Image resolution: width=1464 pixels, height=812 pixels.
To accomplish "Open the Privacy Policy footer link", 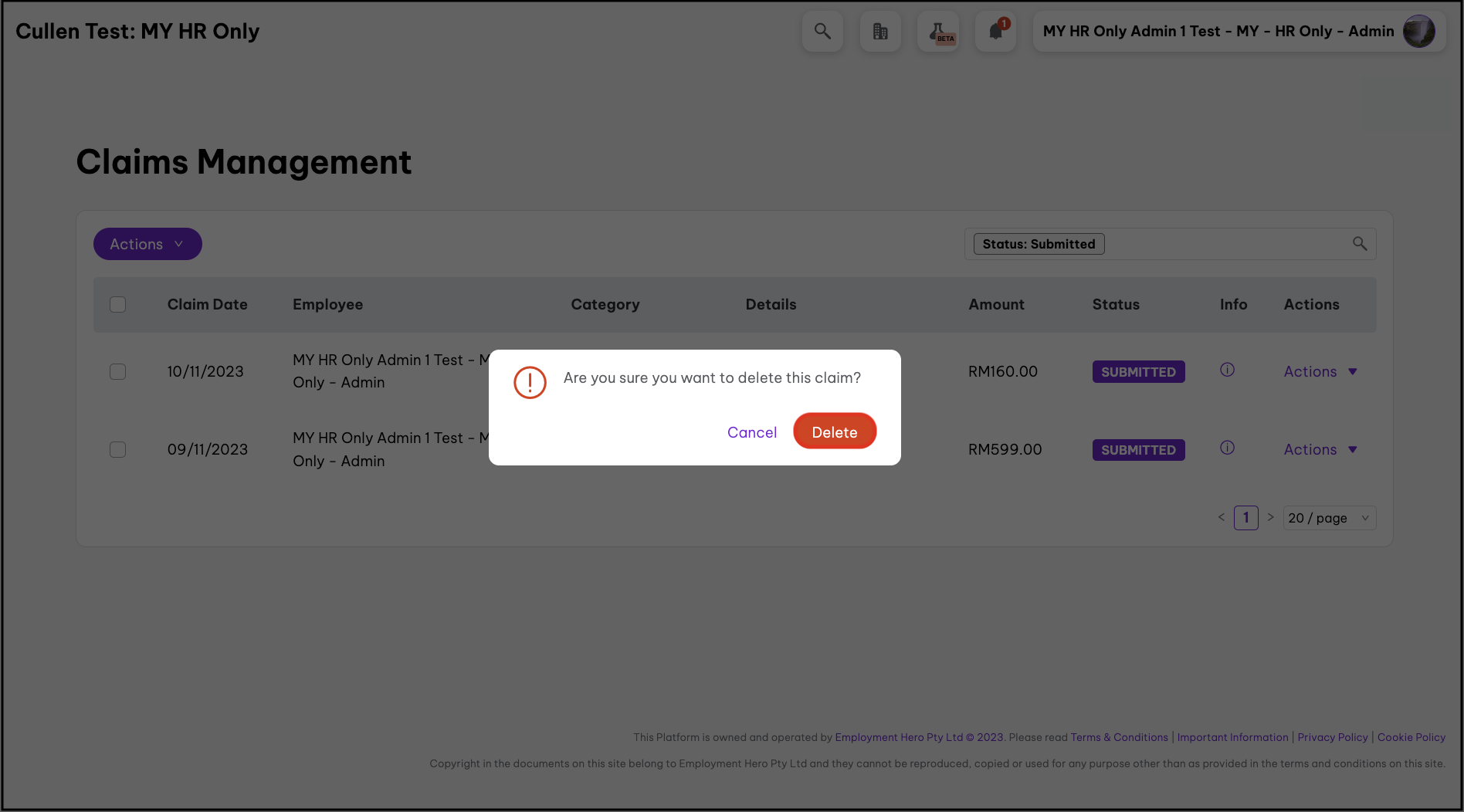I will pos(1332,737).
